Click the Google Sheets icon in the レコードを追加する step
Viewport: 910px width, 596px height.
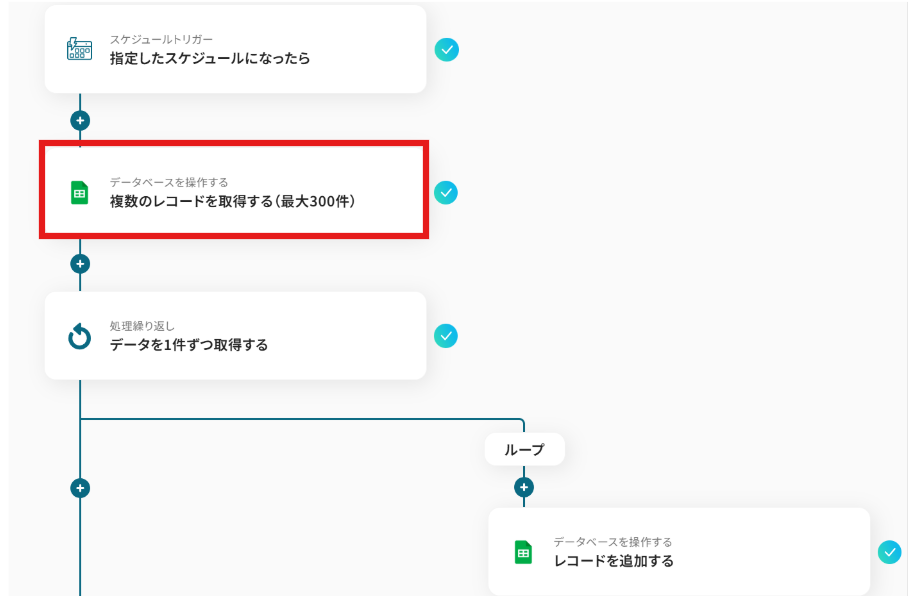(x=523, y=552)
